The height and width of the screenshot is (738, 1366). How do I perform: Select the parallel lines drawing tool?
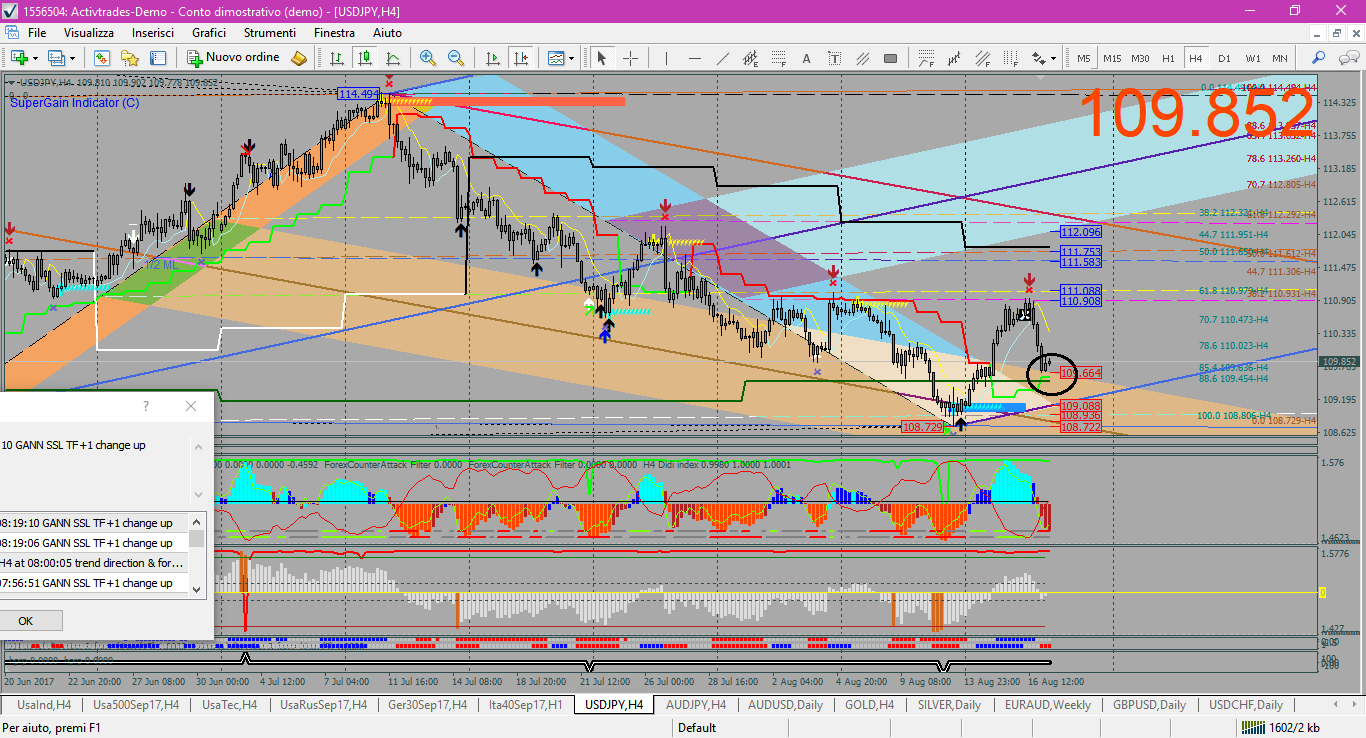click(x=862, y=58)
